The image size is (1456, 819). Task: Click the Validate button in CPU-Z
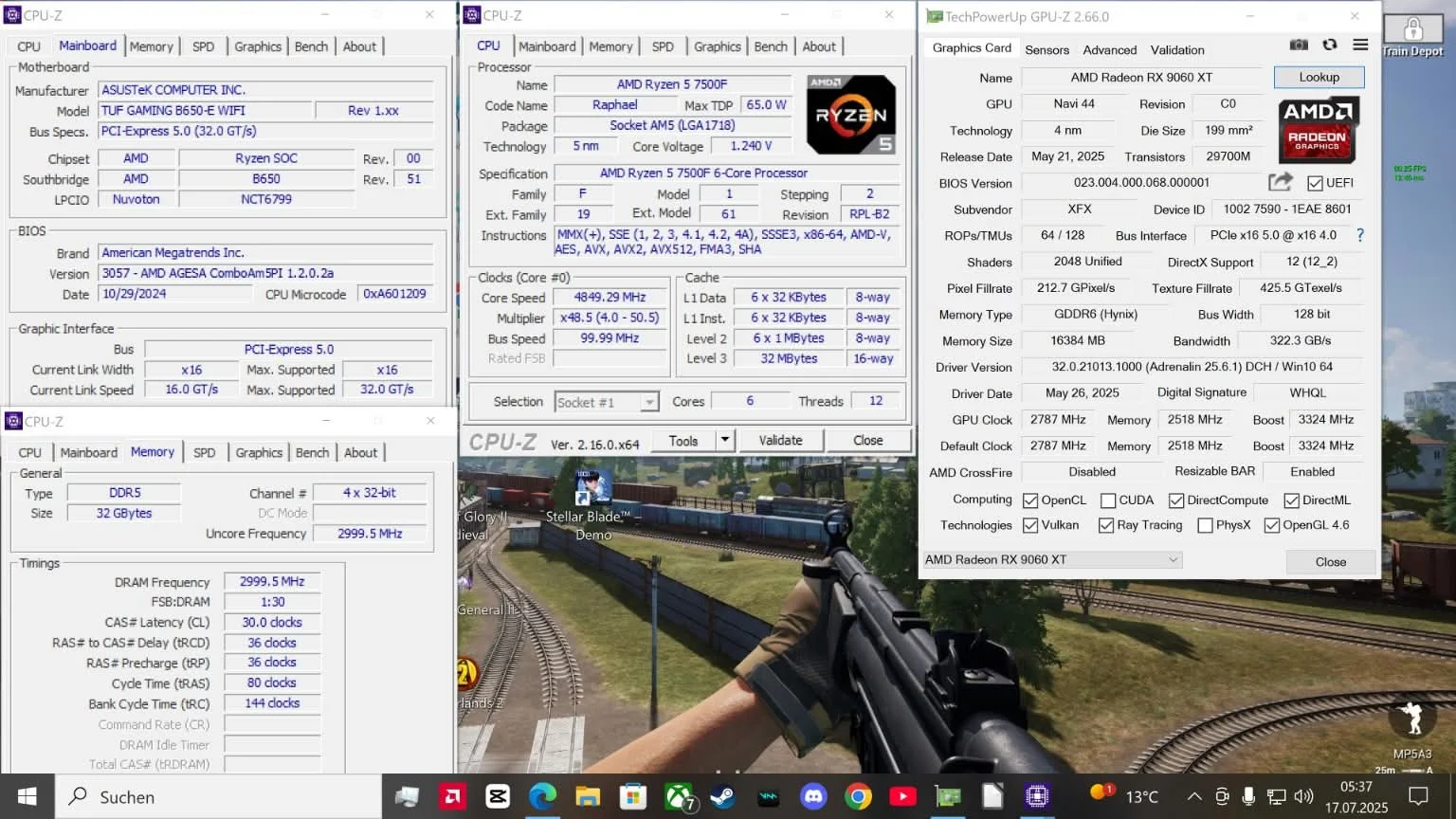click(780, 440)
